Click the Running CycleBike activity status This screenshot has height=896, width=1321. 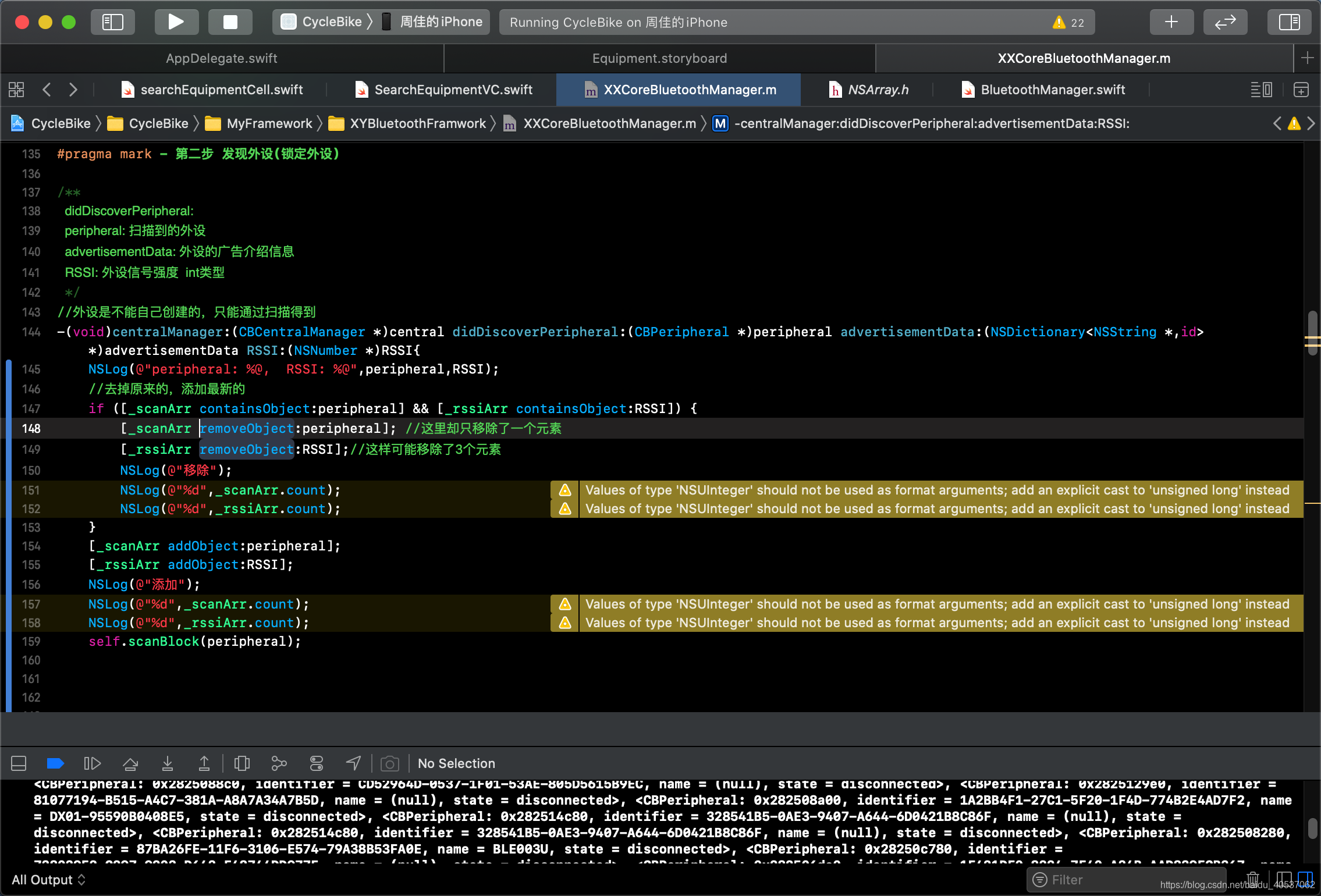pyautogui.click(x=618, y=22)
